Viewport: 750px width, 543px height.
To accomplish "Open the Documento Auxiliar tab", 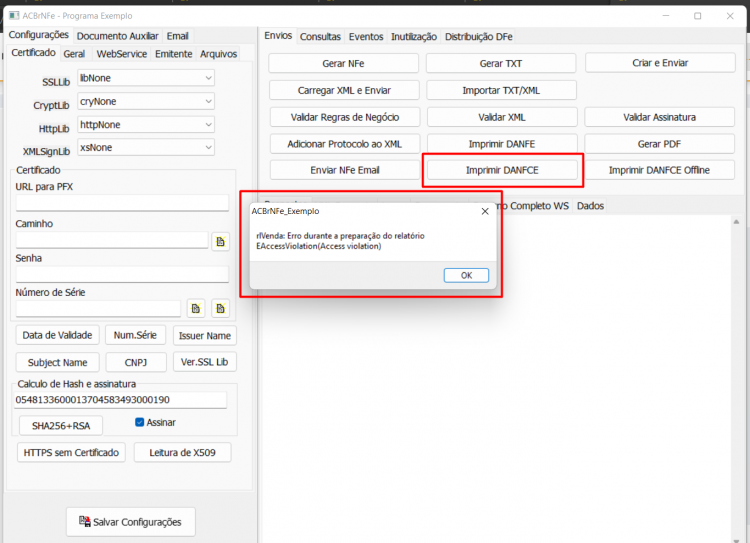I will point(117,36).
